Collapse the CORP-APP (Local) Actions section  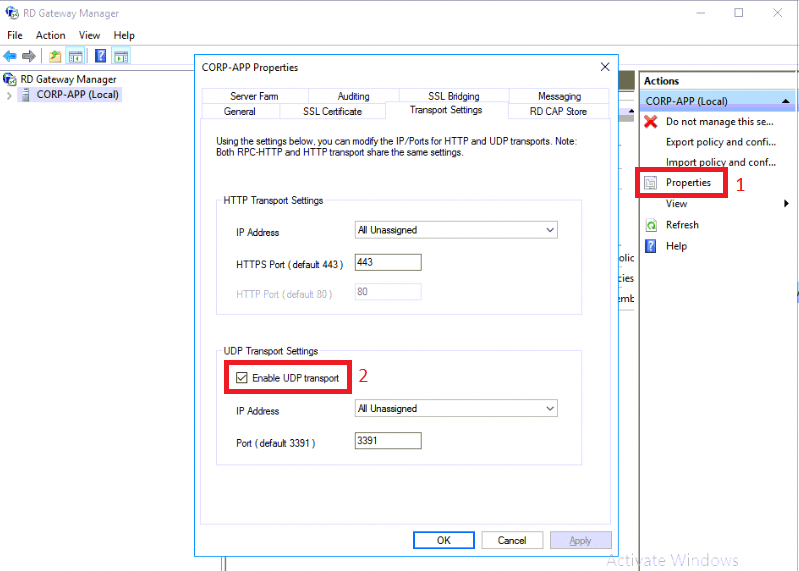[785, 101]
